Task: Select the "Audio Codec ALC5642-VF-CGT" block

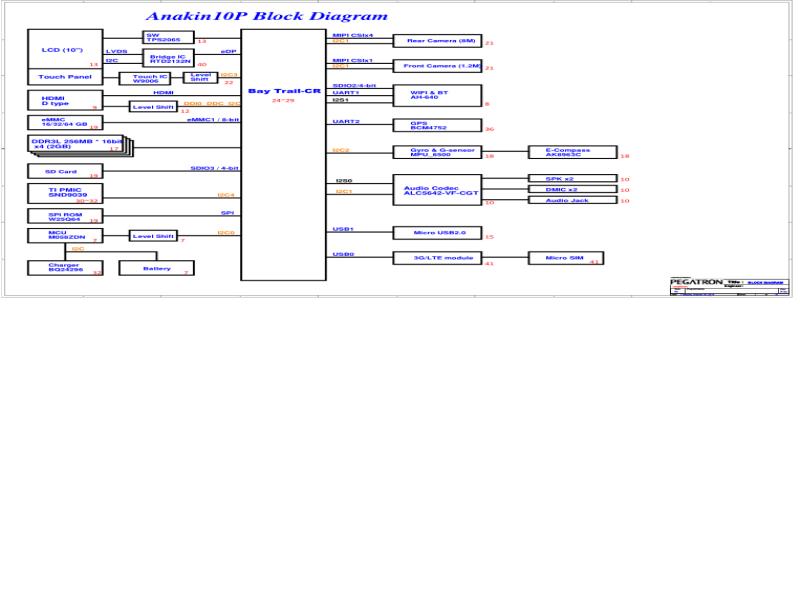Action: tap(437, 190)
